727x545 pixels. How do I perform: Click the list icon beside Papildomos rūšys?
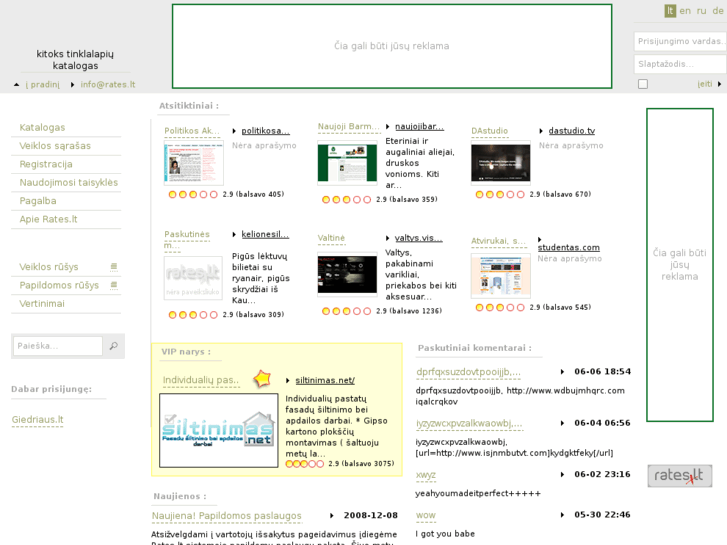[x=114, y=285]
